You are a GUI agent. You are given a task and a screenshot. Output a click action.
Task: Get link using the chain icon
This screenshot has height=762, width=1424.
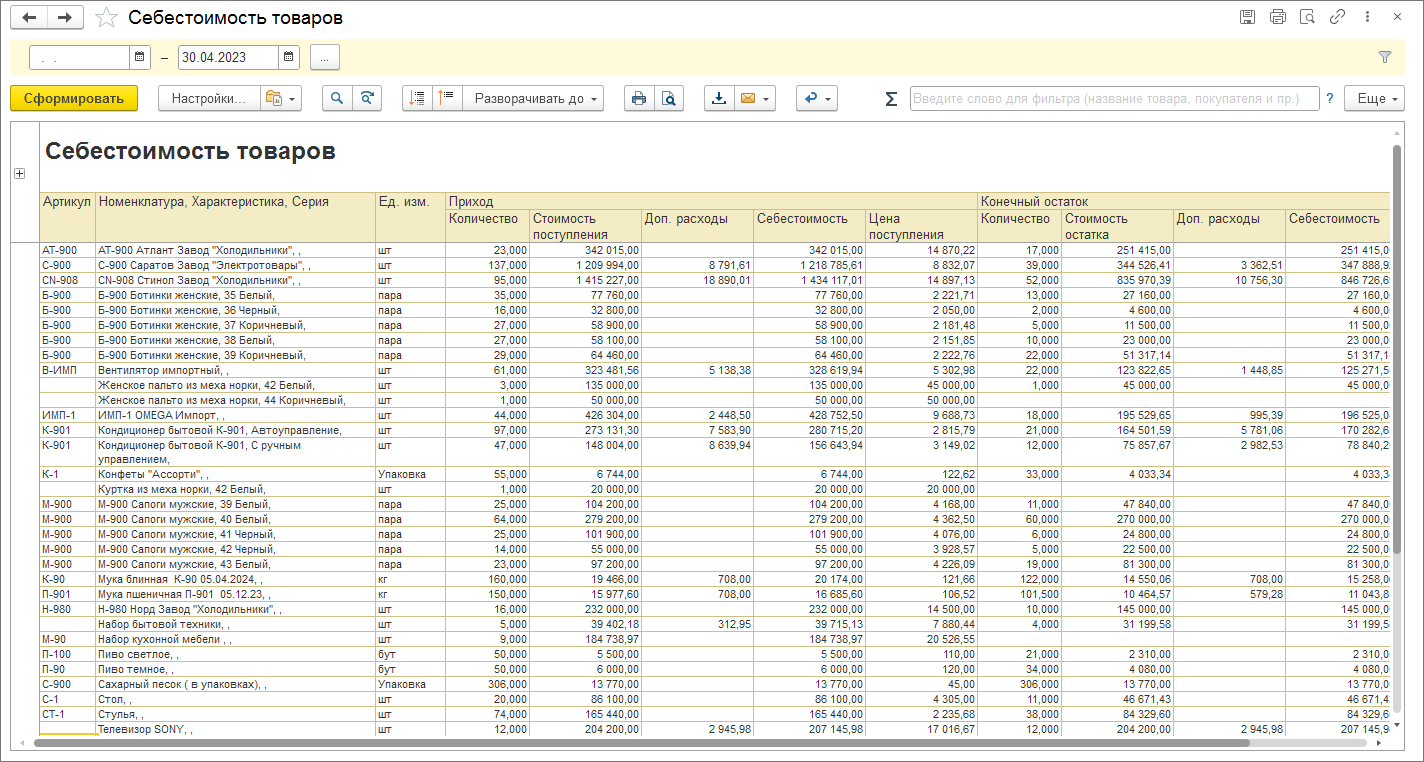[1337, 17]
